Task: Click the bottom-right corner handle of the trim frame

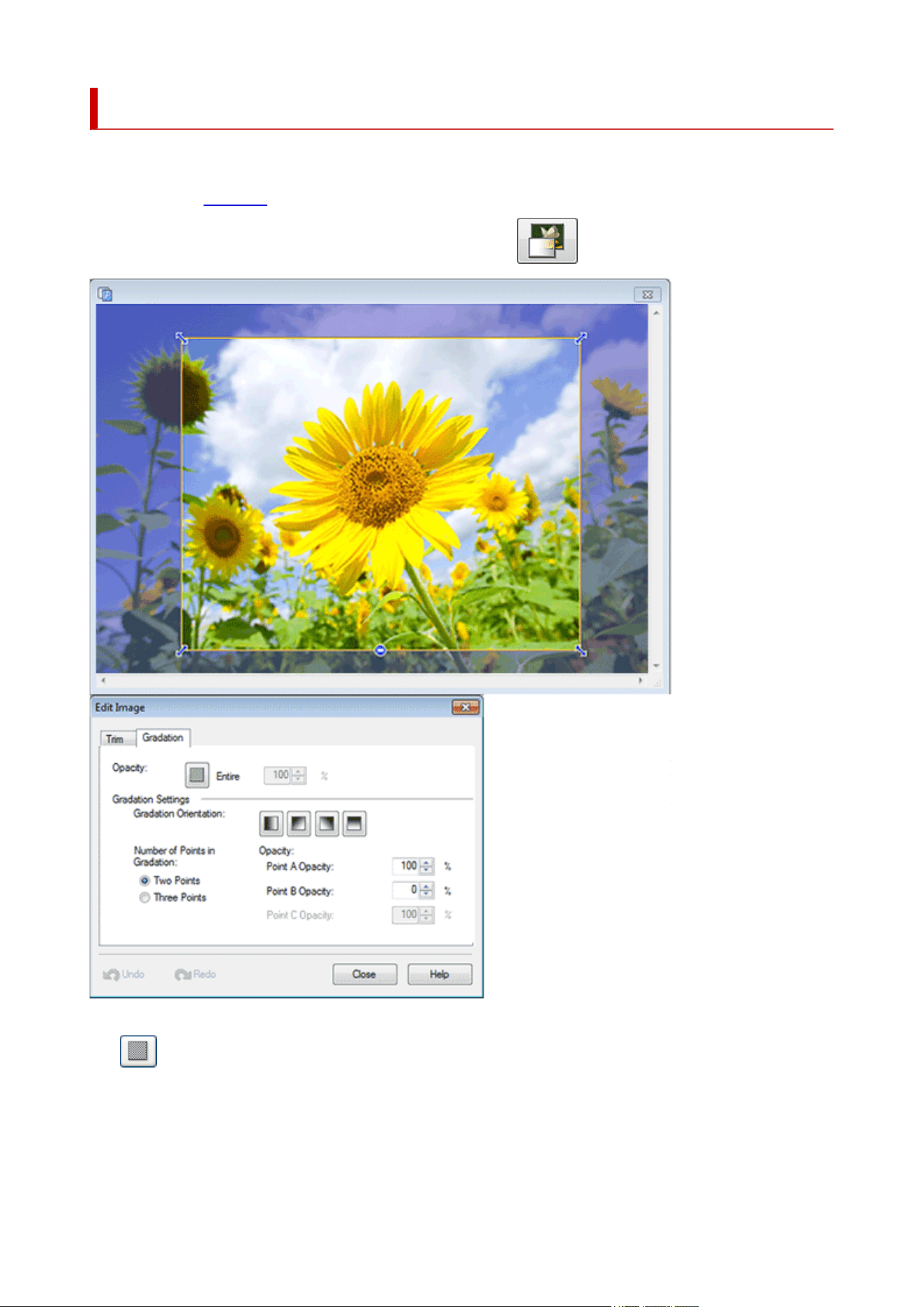Action: click(x=581, y=651)
